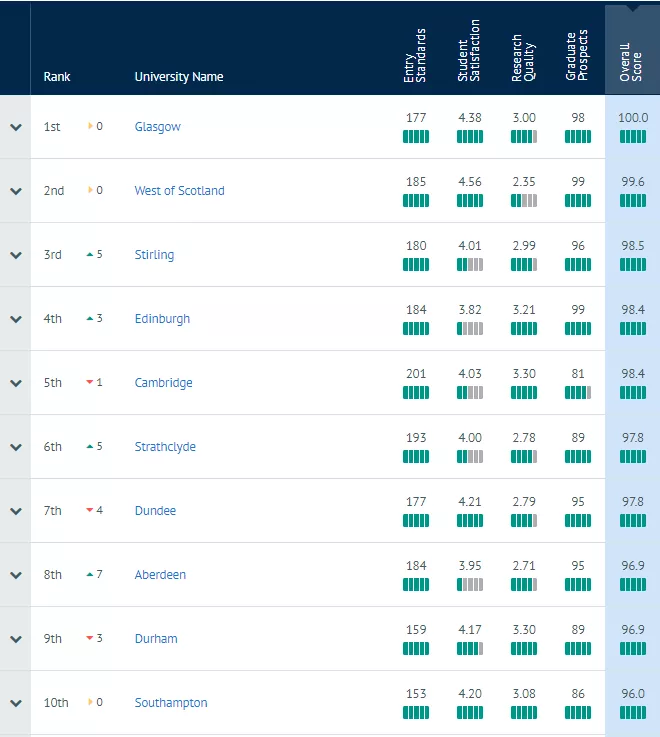Open the Stirling university link
The image size is (660, 737).
[x=154, y=255]
